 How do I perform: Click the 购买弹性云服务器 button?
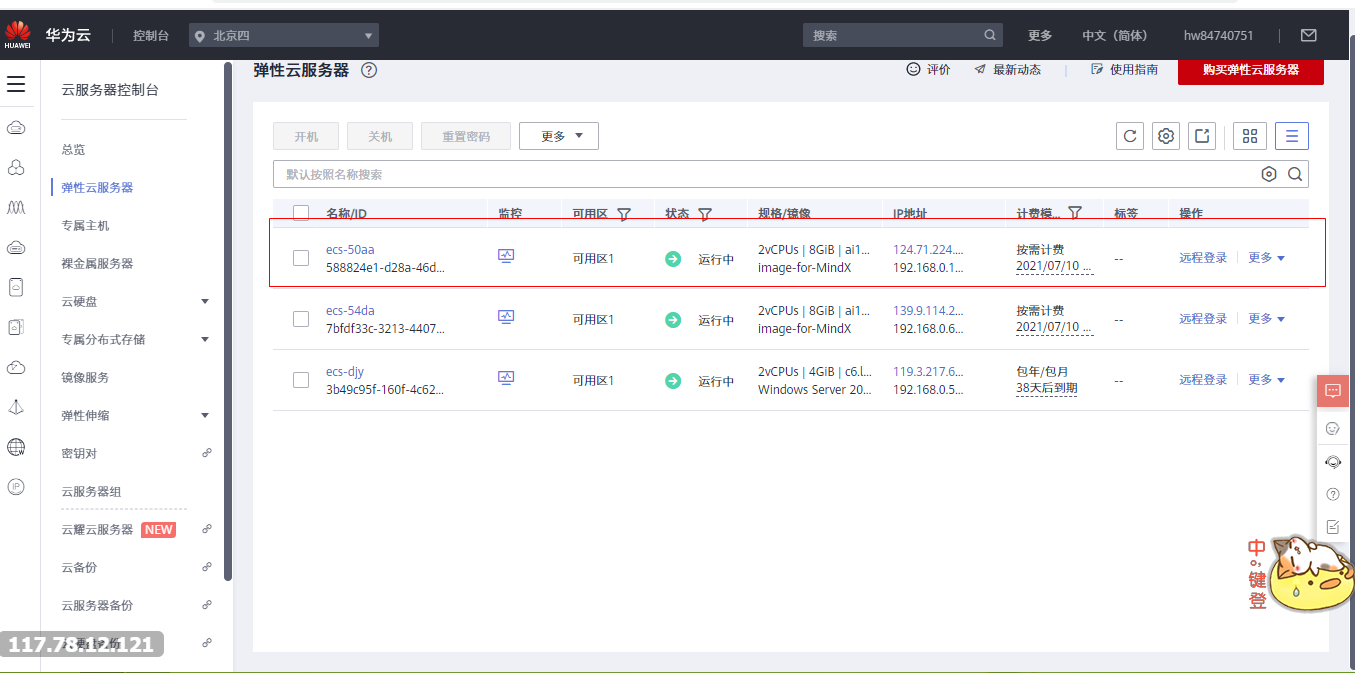coord(1251,70)
